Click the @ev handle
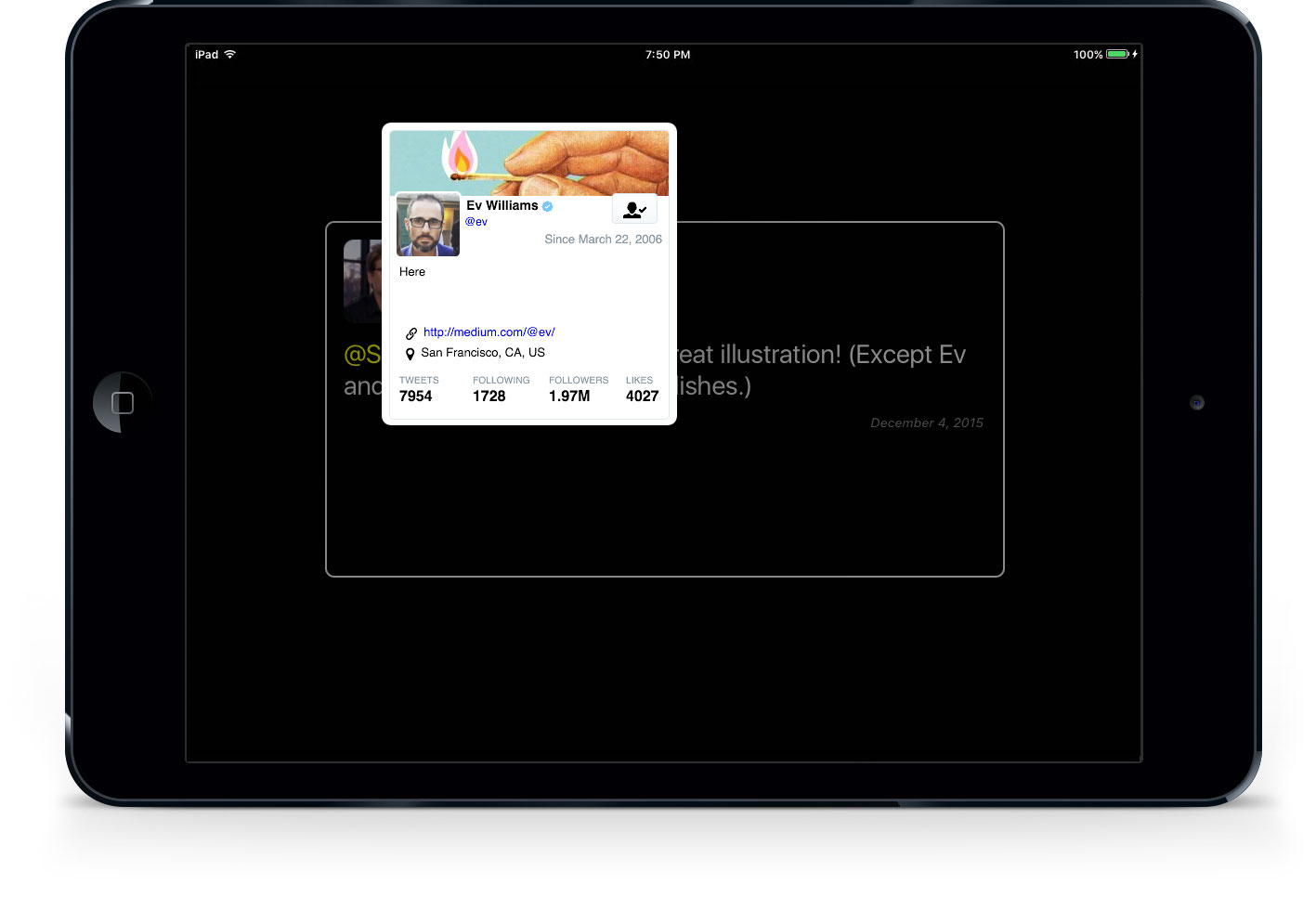This screenshot has height=897, width=1316. (476, 222)
